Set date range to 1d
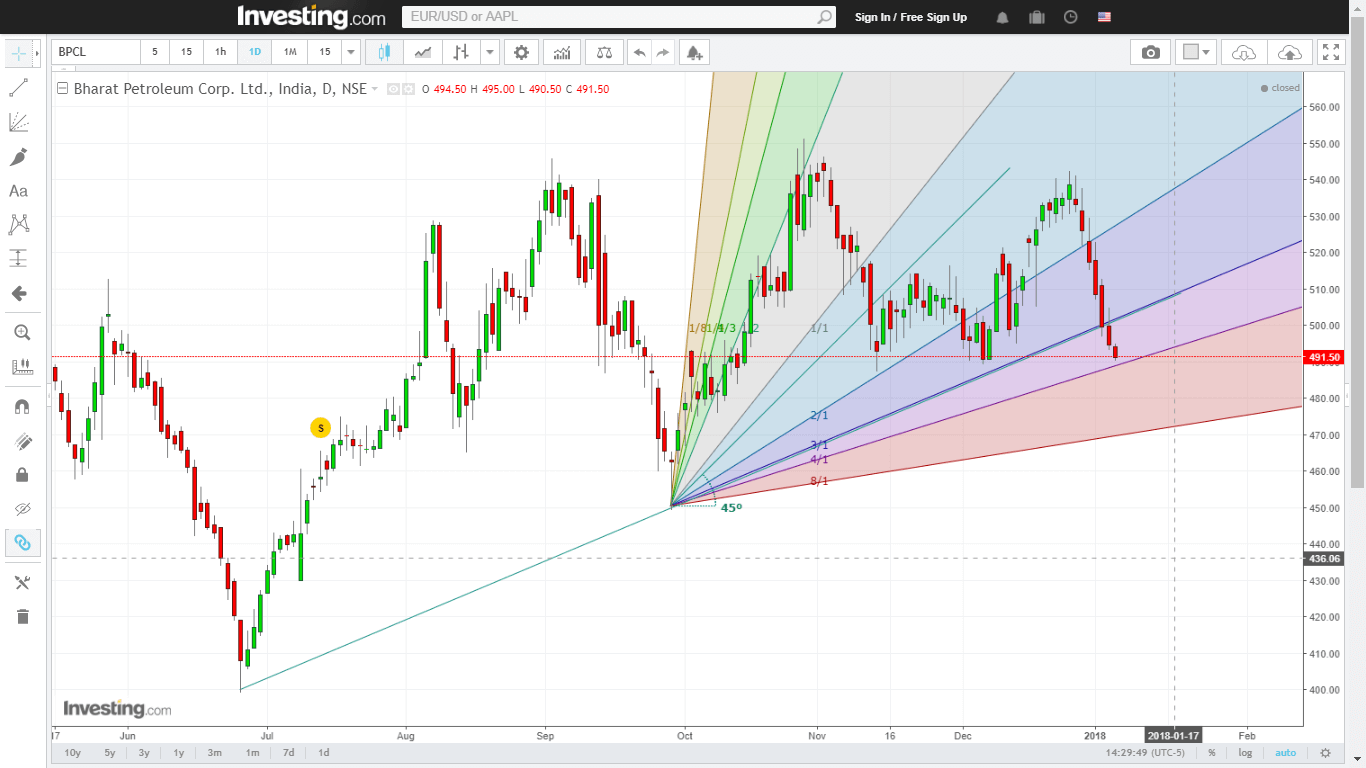Image resolution: width=1366 pixels, height=768 pixels. [323, 753]
